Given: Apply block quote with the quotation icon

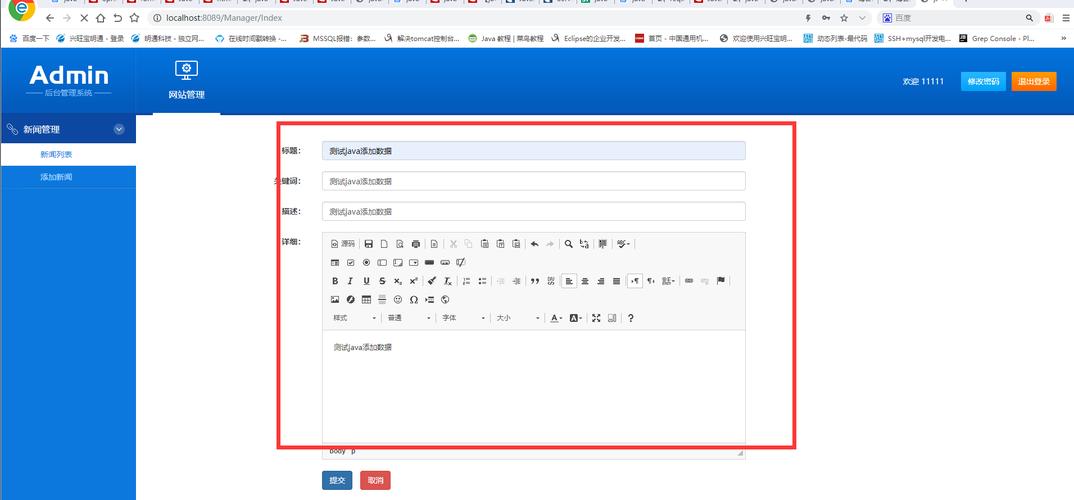Looking at the screenshot, I should coord(535,281).
